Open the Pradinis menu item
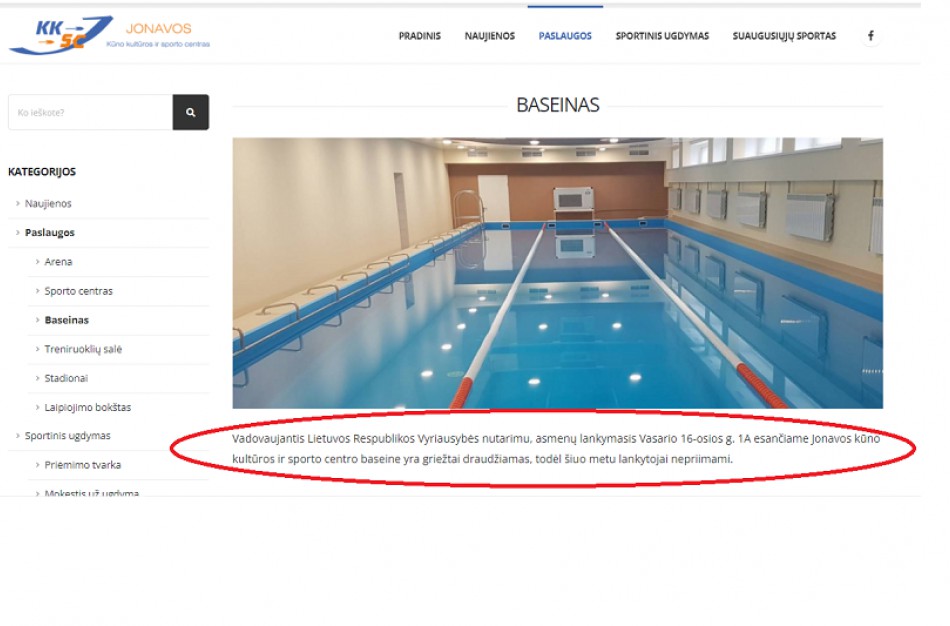This screenshot has width=950, height=626. pyautogui.click(x=419, y=36)
